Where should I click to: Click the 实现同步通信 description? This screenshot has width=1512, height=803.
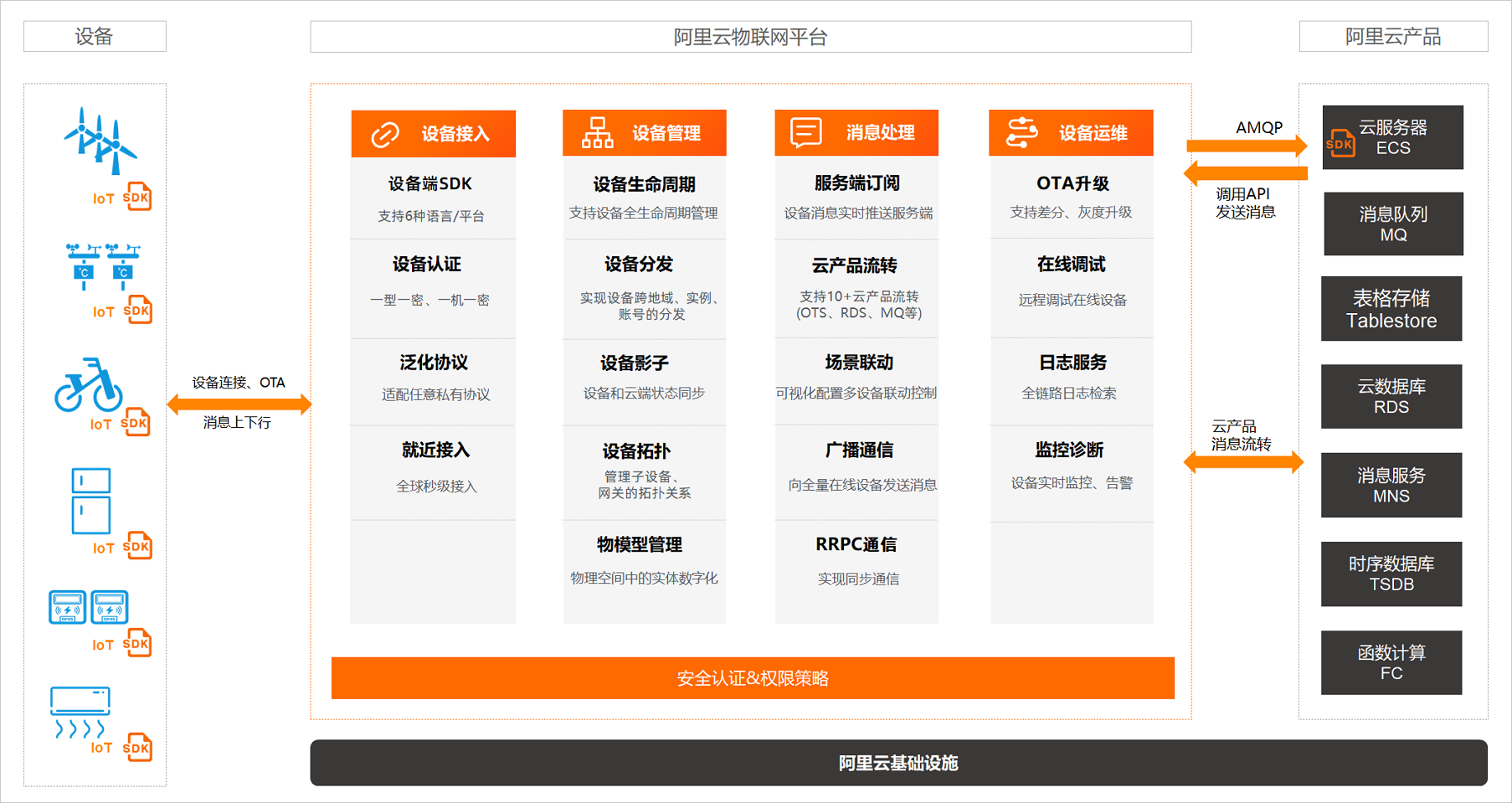[859, 579]
